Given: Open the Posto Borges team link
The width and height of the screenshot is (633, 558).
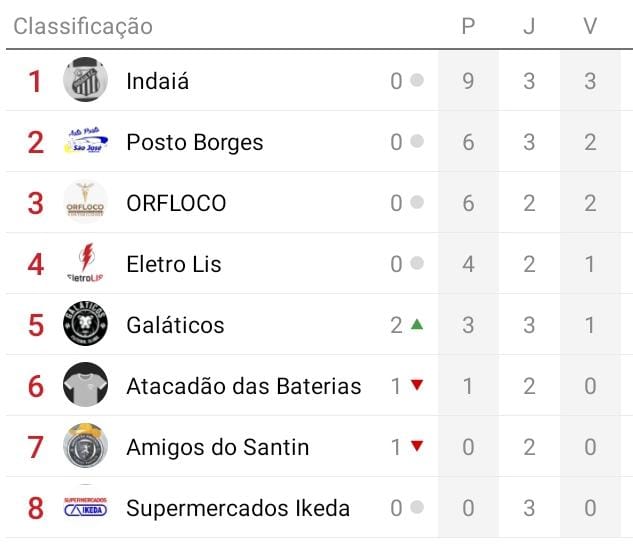Looking at the screenshot, I should point(194,143).
